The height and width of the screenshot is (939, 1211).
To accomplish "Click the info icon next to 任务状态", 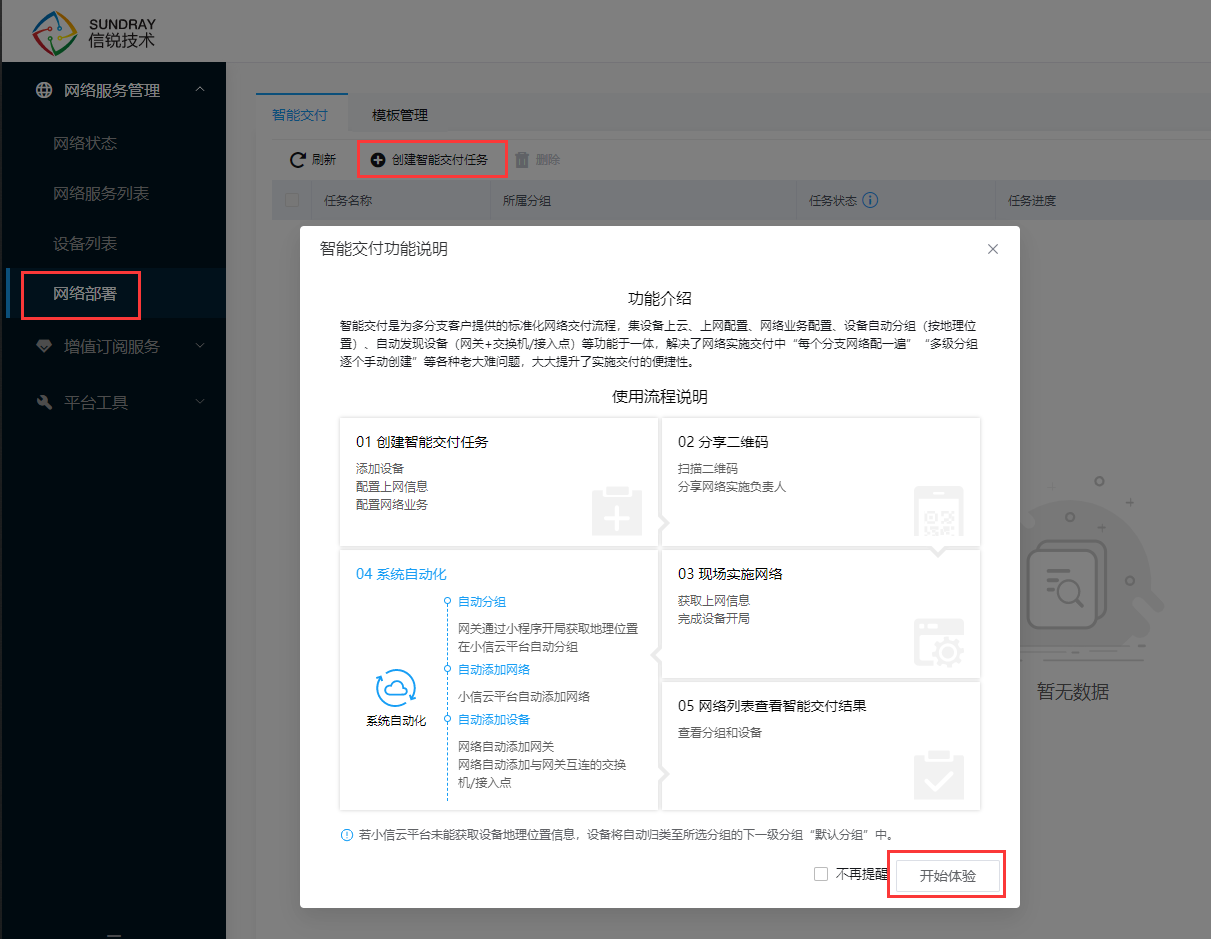I will pyautogui.click(x=870, y=200).
